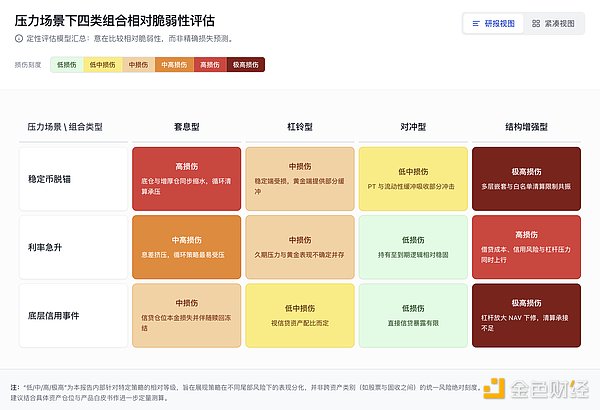Image resolution: width=600 pixels, height=410 pixels.
Task: Click the info icon beside the subtitle
Action: click(19, 38)
